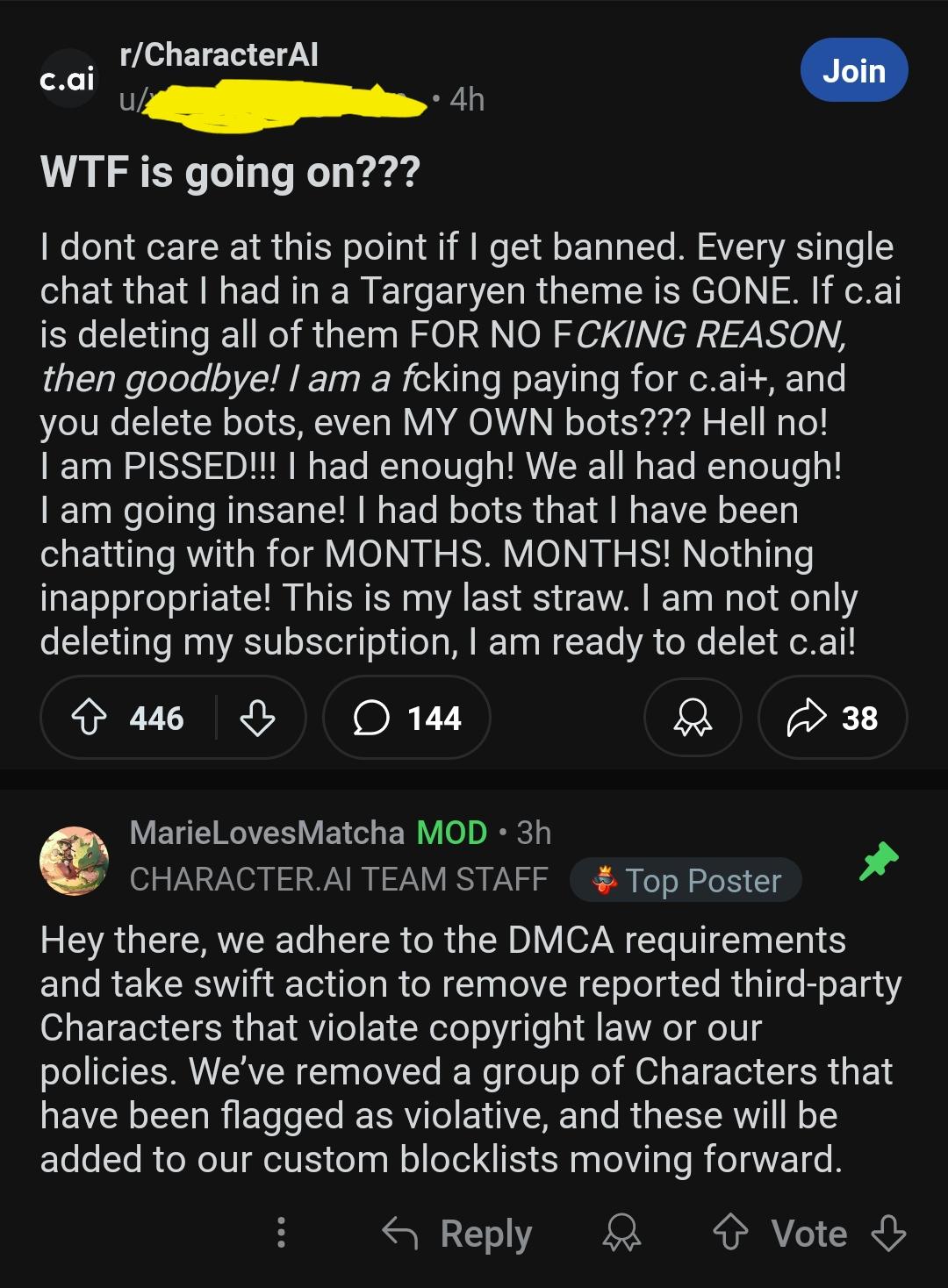The height and width of the screenshot is (1288, 948).
Task: Upvote the WTF is going on post
Action: [x=89, y=719]
